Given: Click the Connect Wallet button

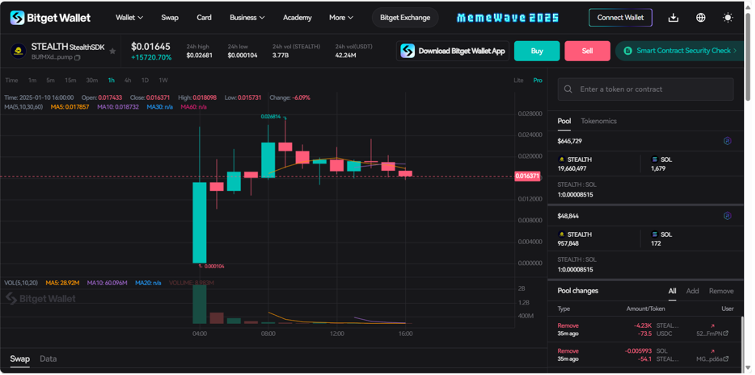Looking at the screenshot, I should click(x=620, y=18).
